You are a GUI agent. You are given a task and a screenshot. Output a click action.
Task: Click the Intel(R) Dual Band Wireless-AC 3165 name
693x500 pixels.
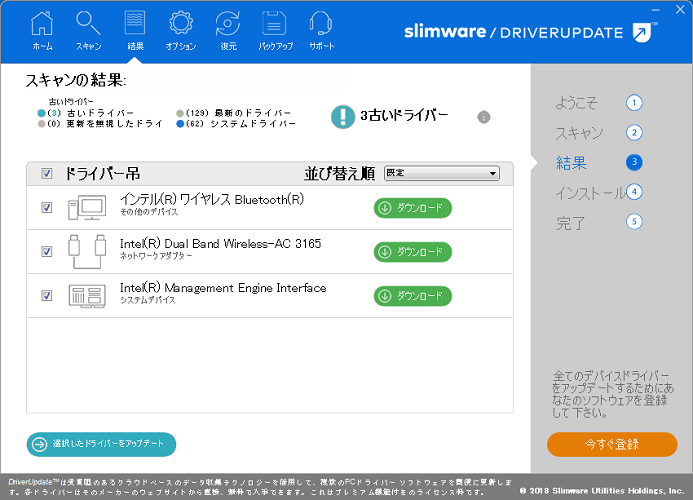pyautogui.click(x=221, y=244)
